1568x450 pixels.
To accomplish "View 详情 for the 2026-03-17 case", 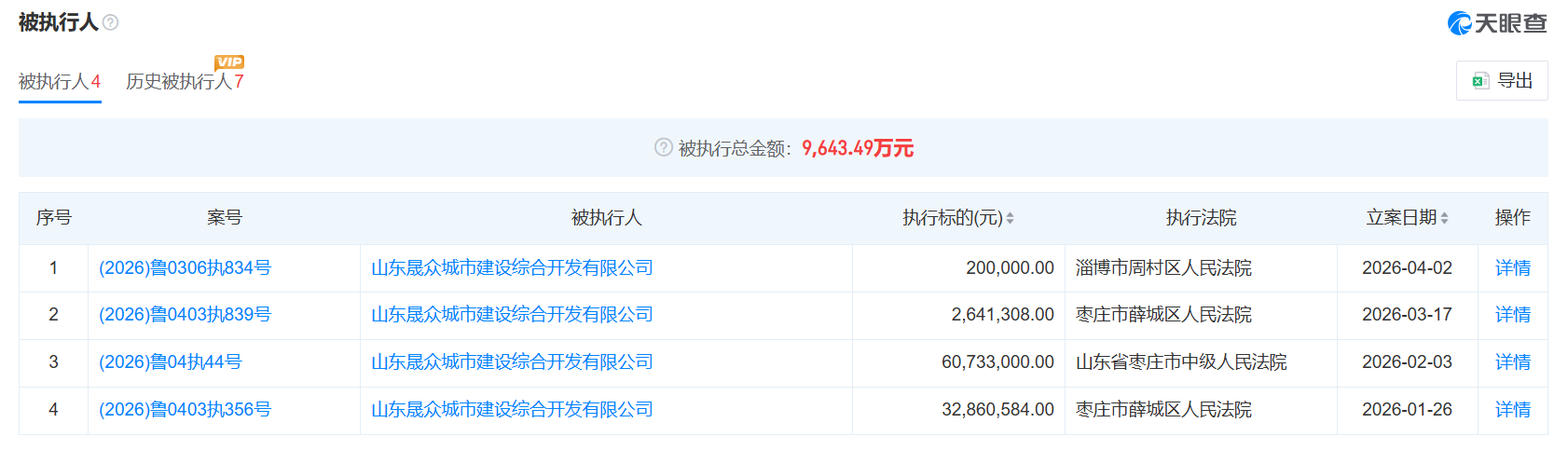I will [1512, 315].
